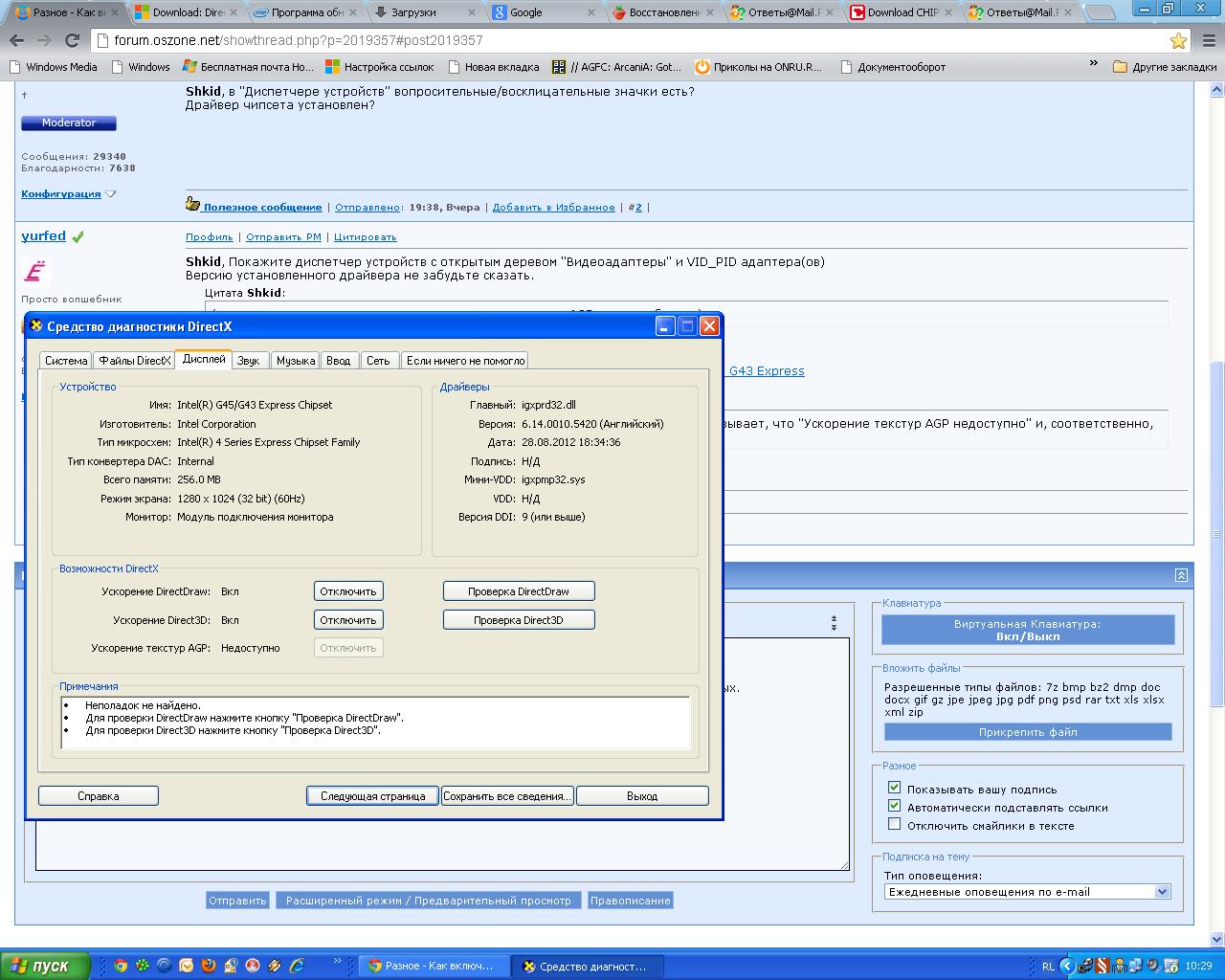Open the 'Файлы DirectX' tab

pyautogui.click(x=134, y=361)
